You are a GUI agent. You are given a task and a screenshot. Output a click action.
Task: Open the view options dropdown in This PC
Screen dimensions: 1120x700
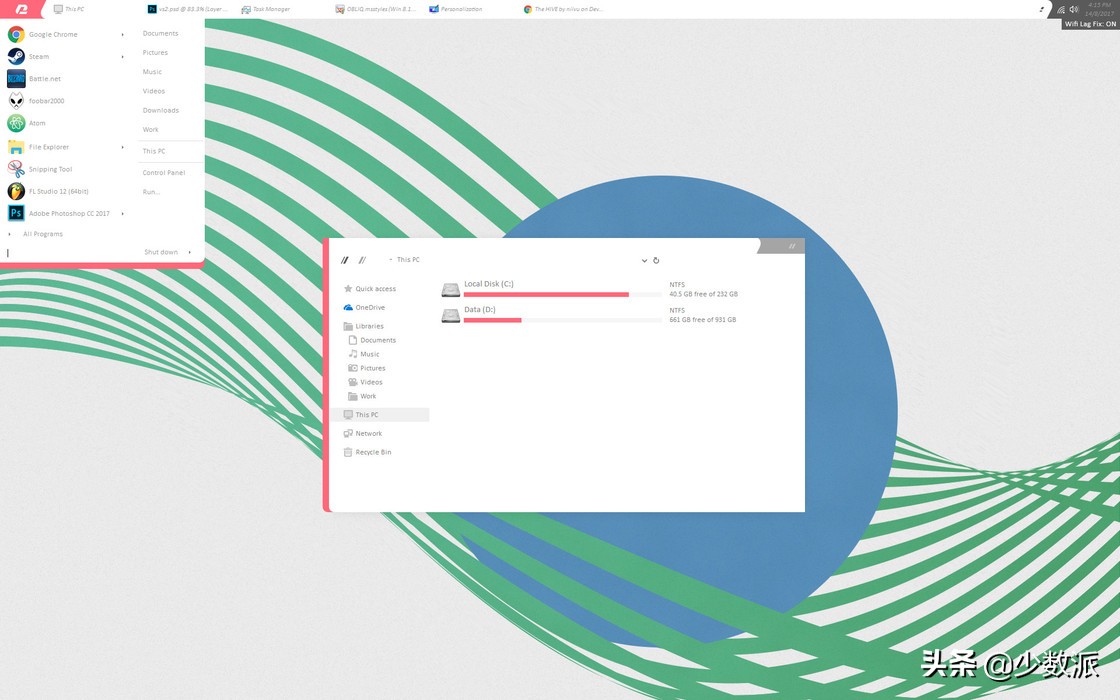click(644, 260)
